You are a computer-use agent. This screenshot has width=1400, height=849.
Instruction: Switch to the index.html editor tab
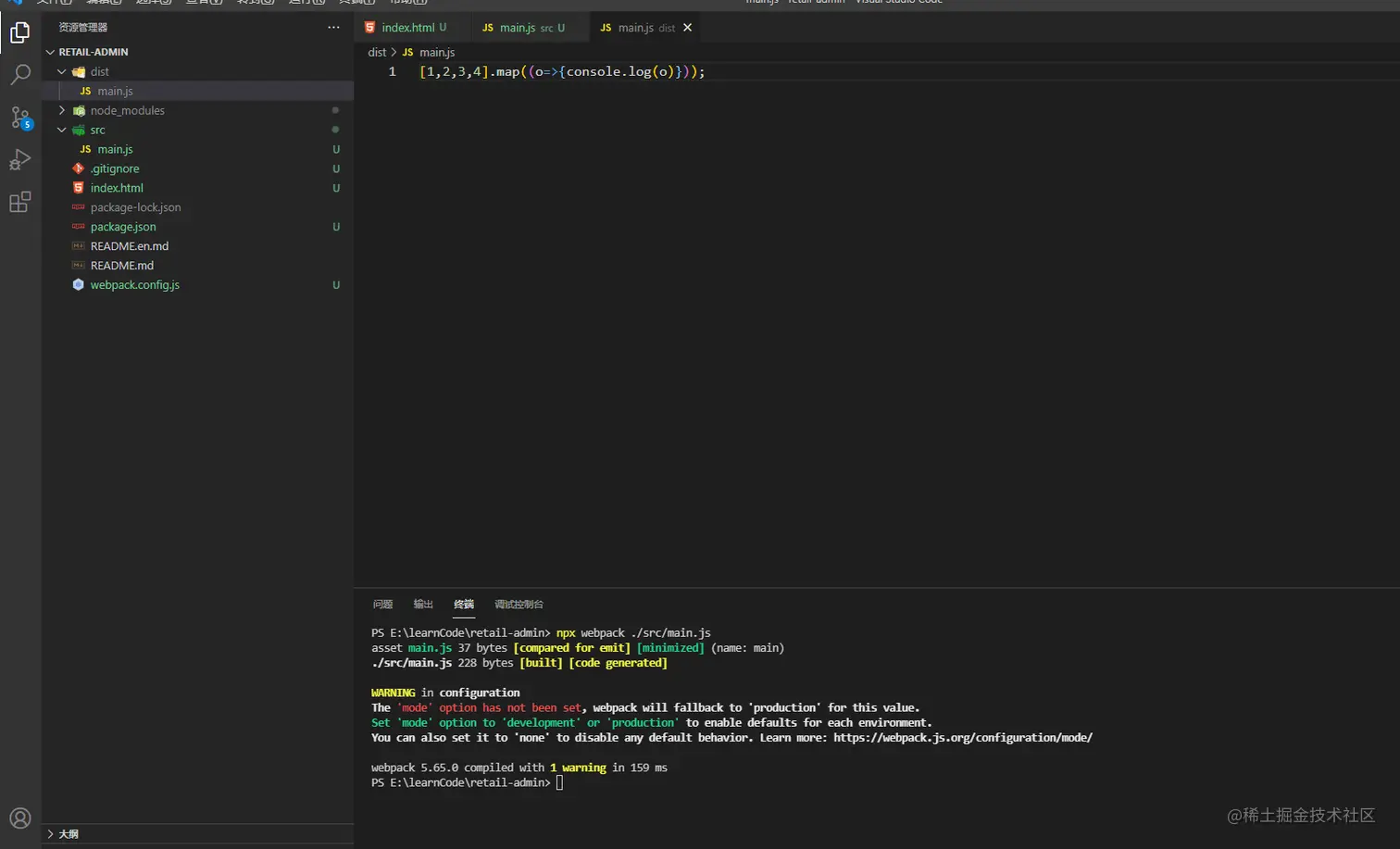(x=414, y=28)
